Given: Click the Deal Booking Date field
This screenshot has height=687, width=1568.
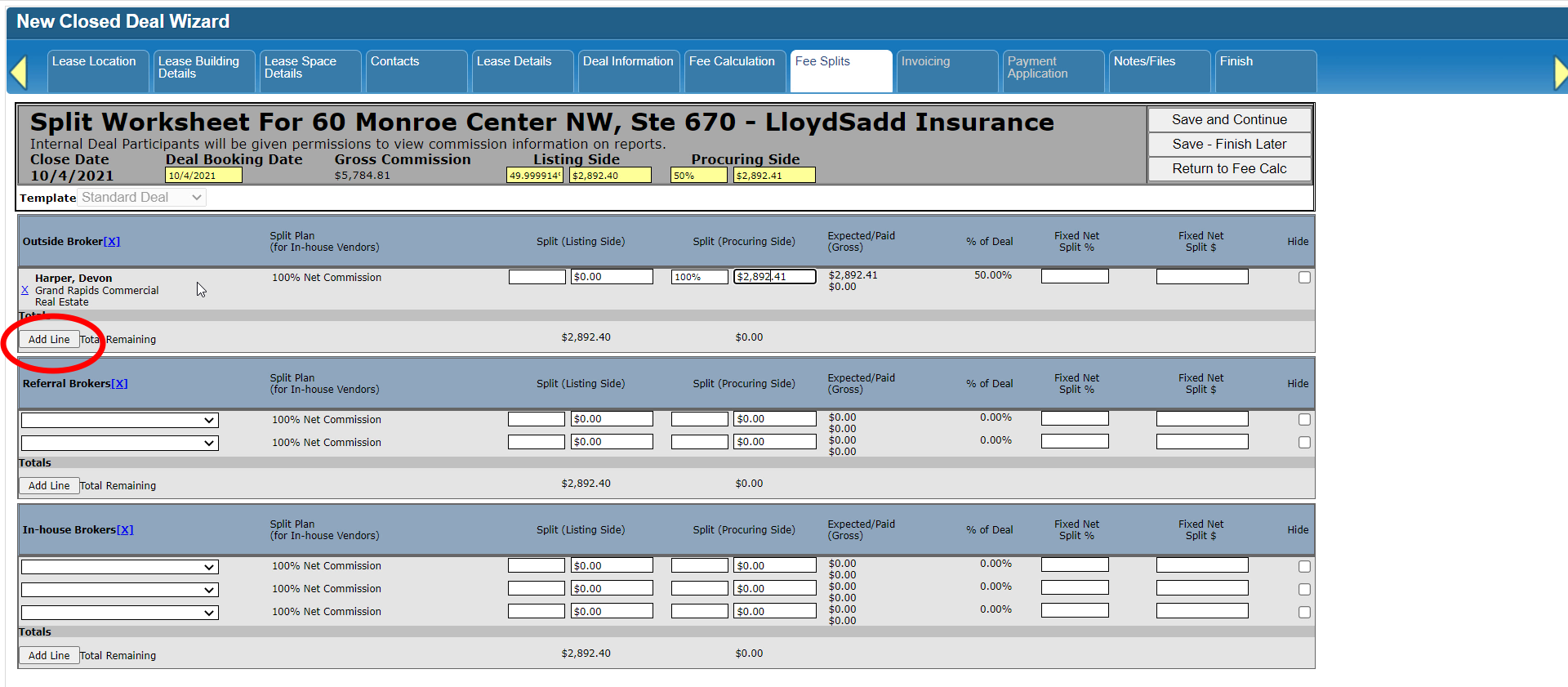Looking at the screenshot, I should click(203, 176).
